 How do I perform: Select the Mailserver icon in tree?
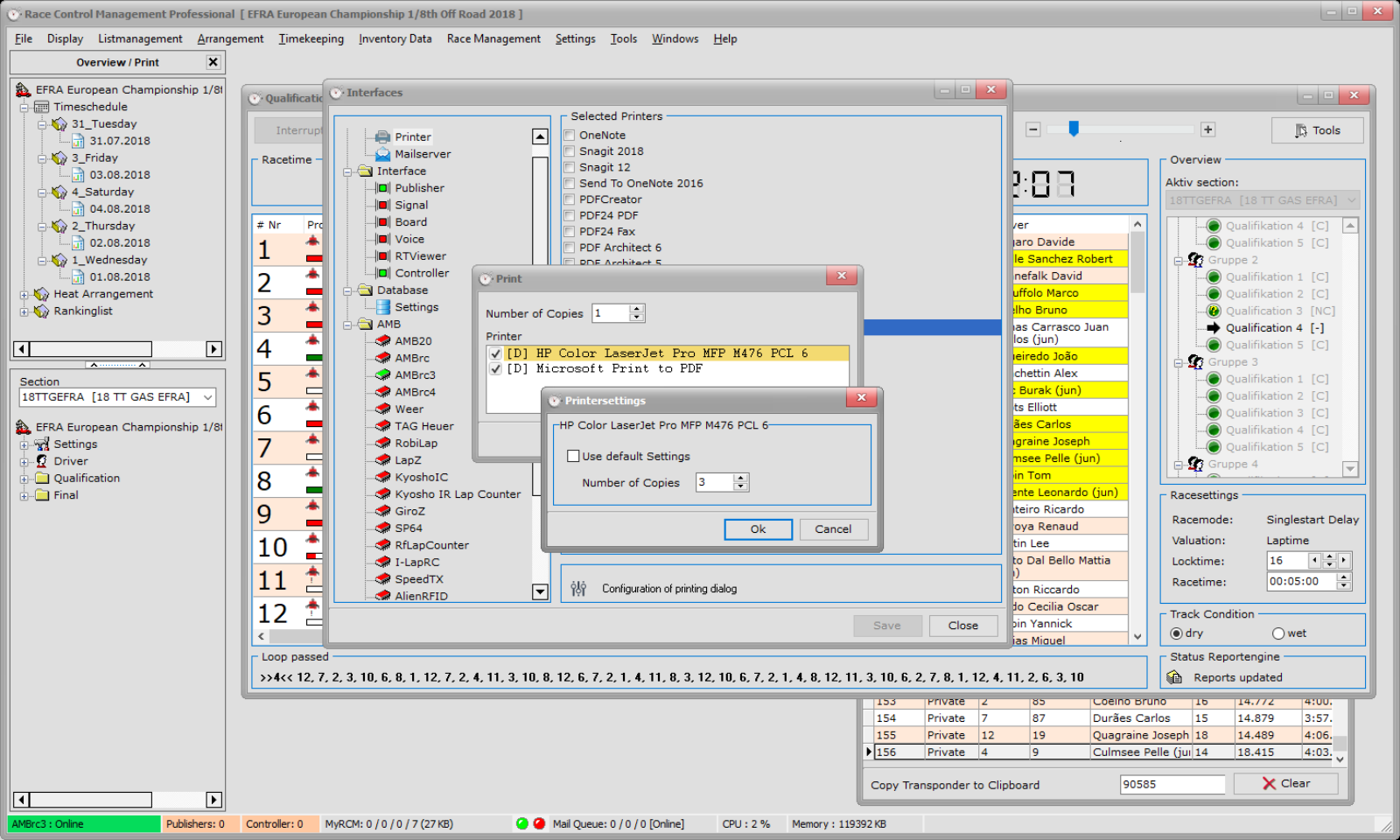pos(382,154)
